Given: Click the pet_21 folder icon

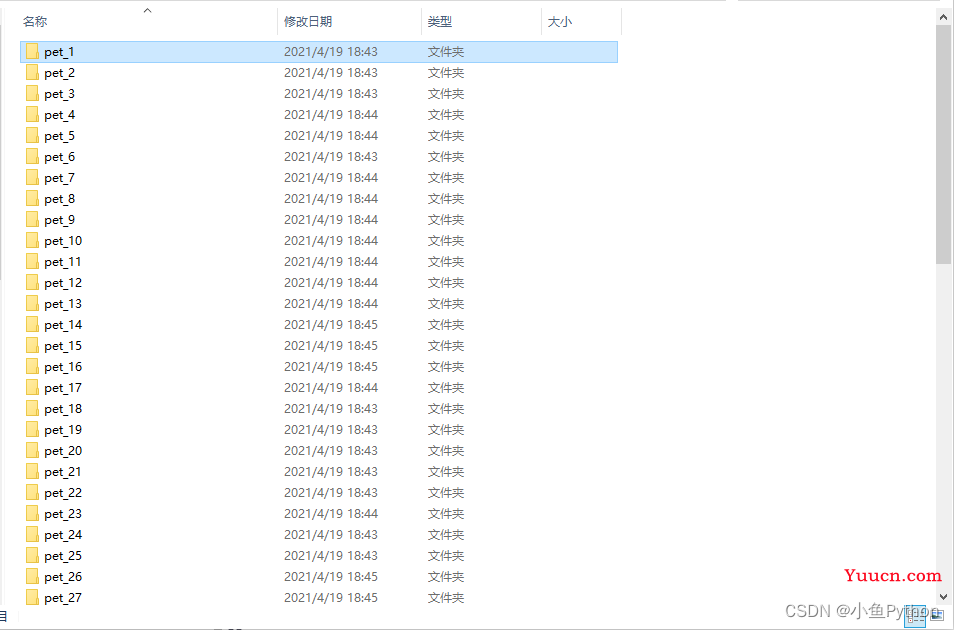Looking at the screenshot, I should click(32, 472).
